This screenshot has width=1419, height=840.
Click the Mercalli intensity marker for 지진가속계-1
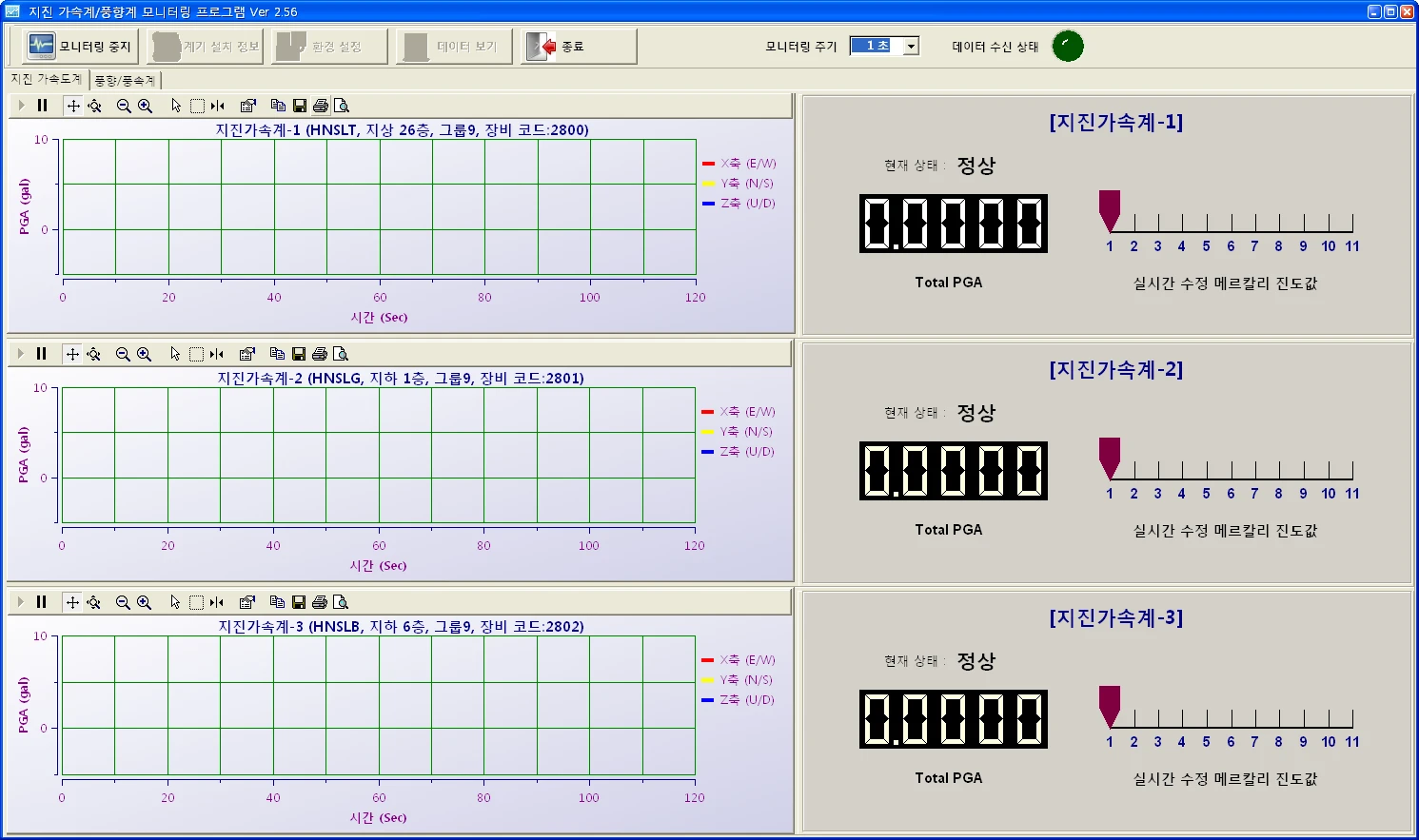1110,211
